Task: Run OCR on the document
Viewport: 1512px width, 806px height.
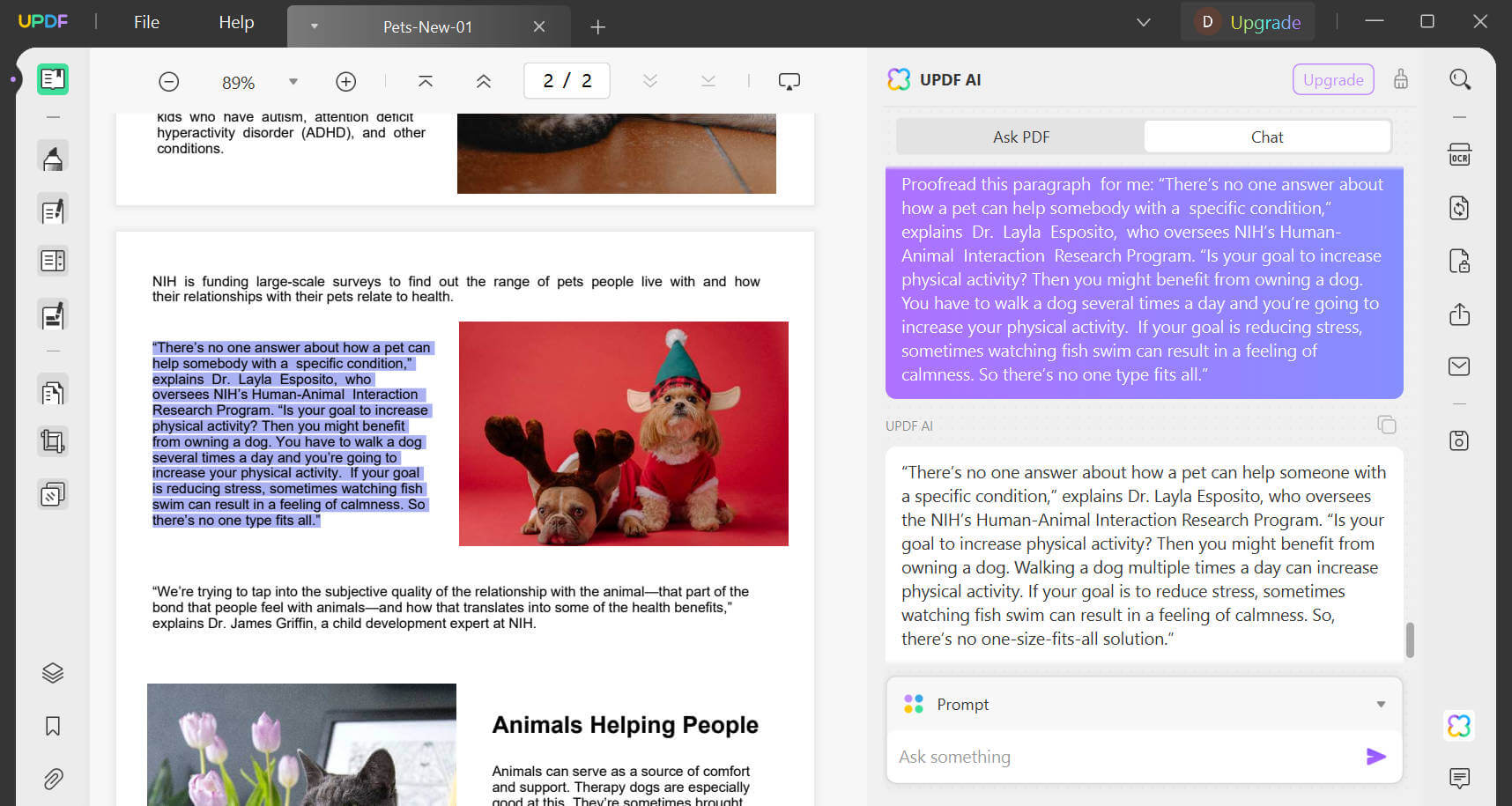Action: pos(1460,154)
